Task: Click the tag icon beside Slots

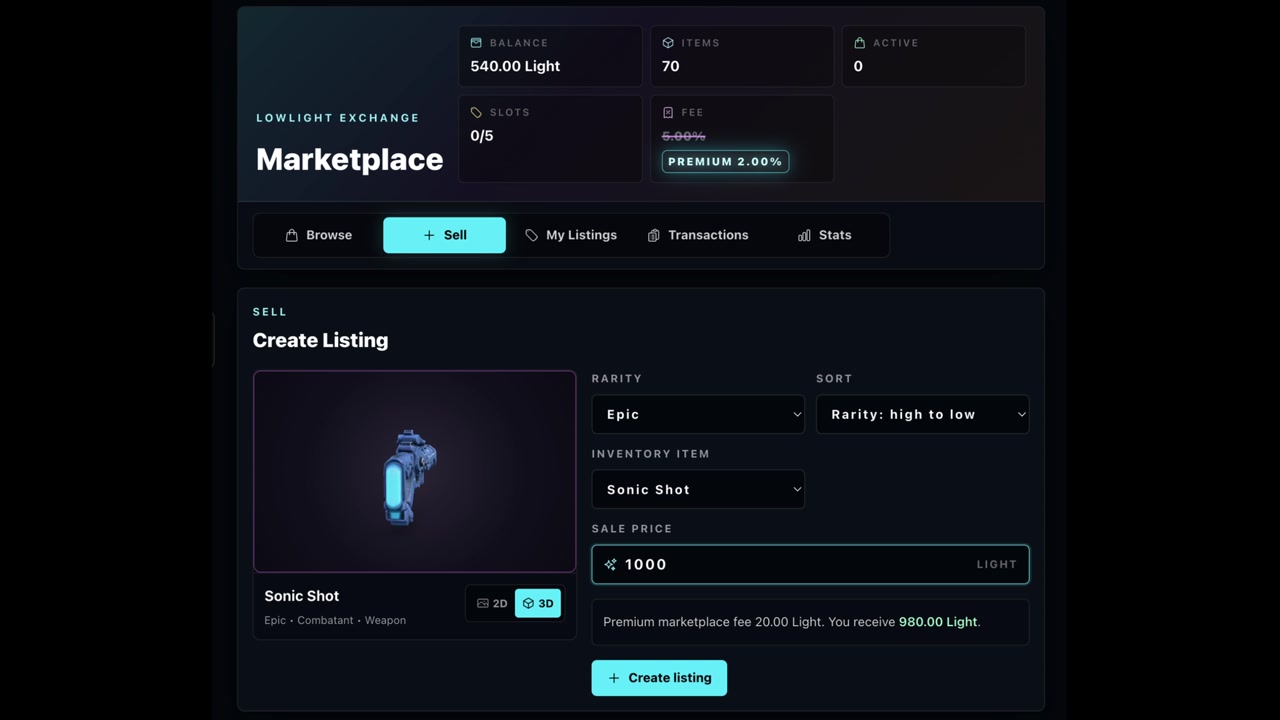Action: [476, 112]
